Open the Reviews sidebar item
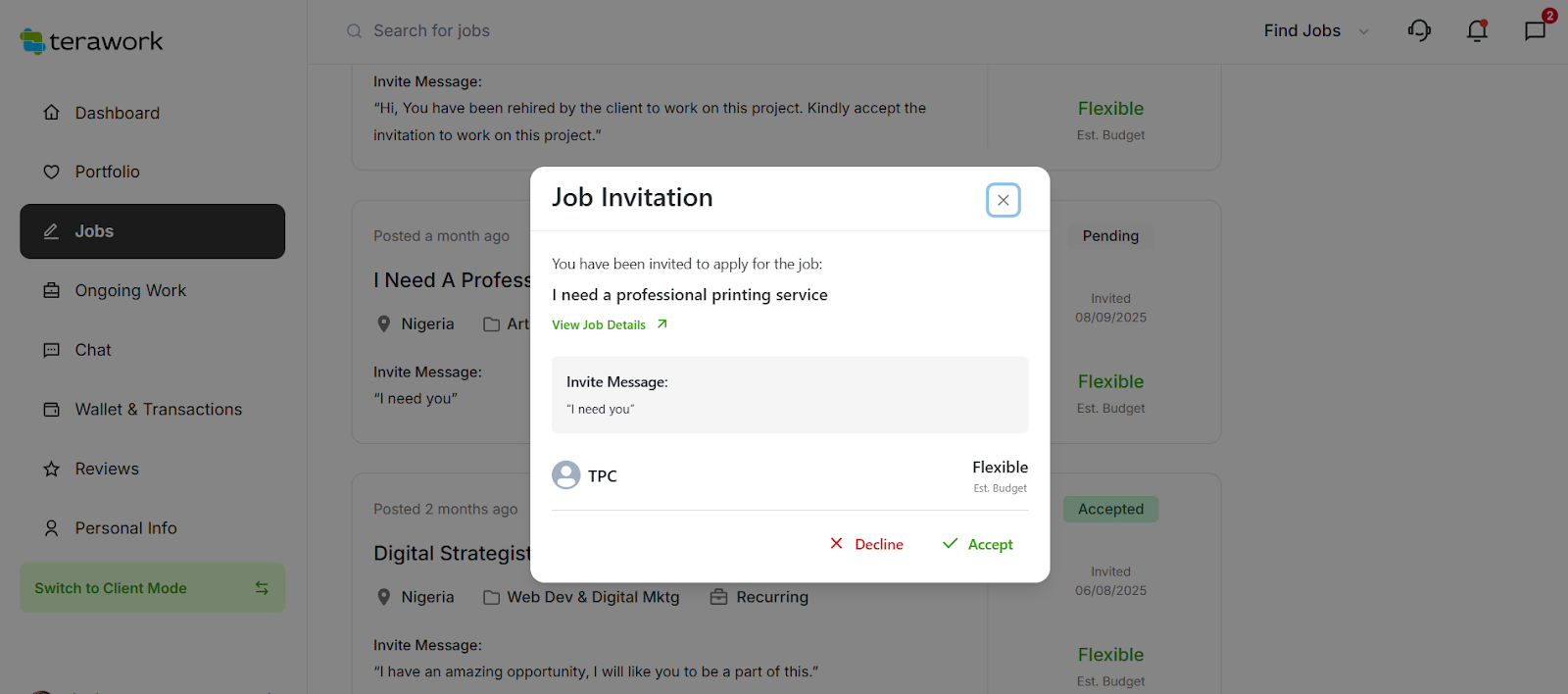The width and height of the screenshot is (1568, 694). pos(107,469)
